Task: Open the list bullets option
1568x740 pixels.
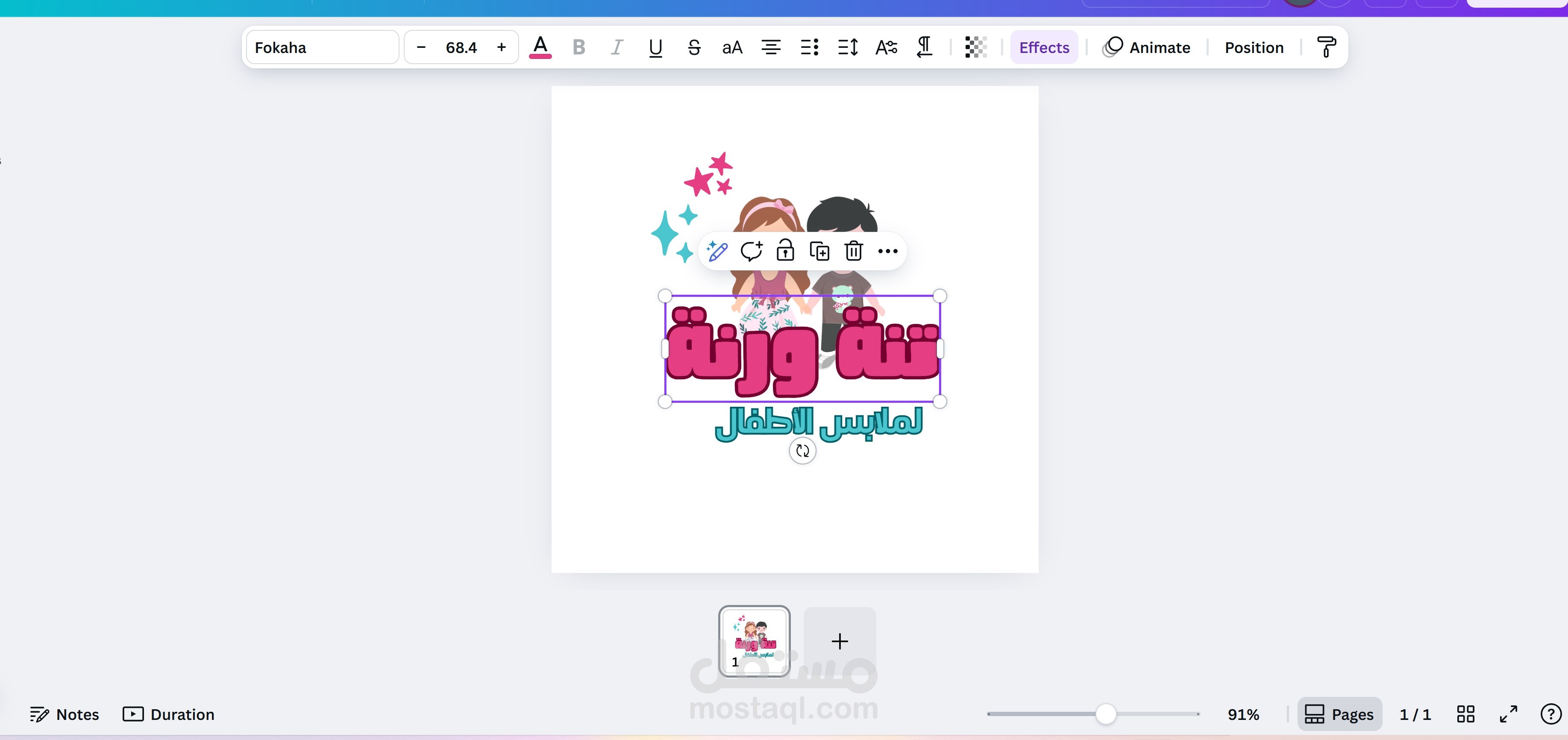Action: click(809, 47)
